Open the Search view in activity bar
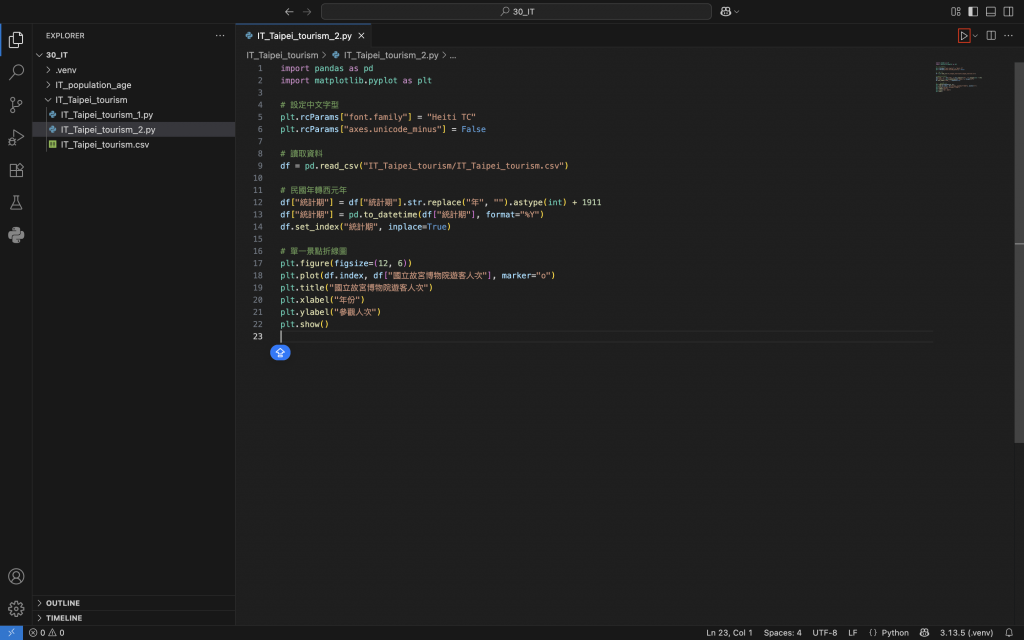The height and width of the screenshot is (640, 1024). tap(16, 72)
